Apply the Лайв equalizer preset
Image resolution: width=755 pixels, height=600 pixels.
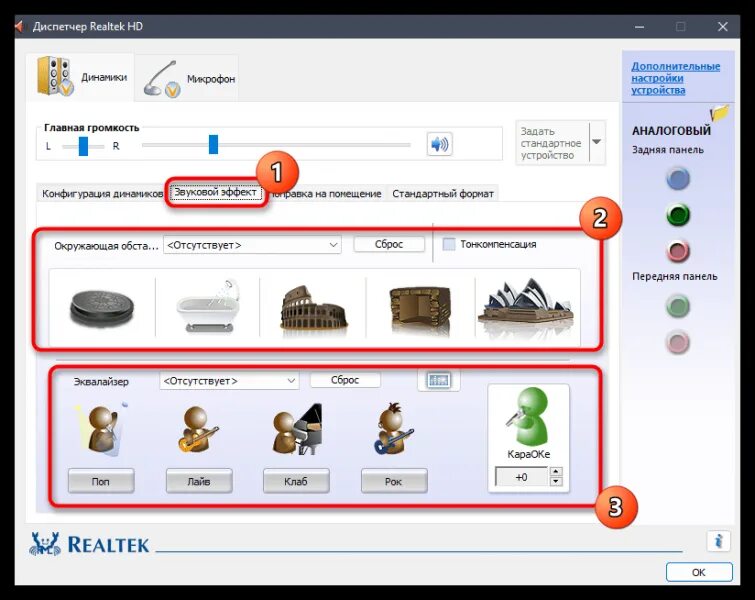point(199,481)
